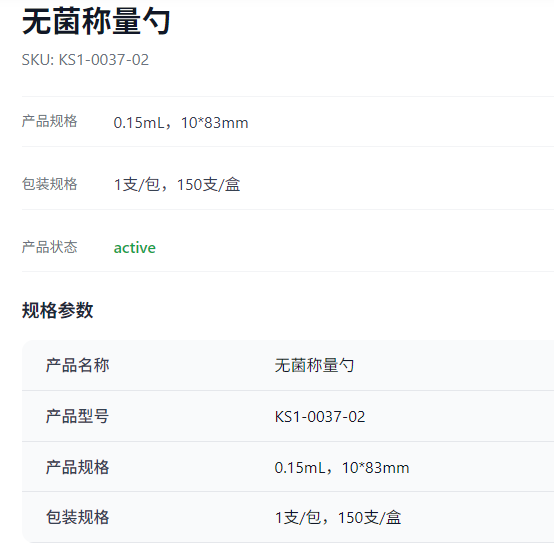Click the 产品状态 label

tap(49, 247)
